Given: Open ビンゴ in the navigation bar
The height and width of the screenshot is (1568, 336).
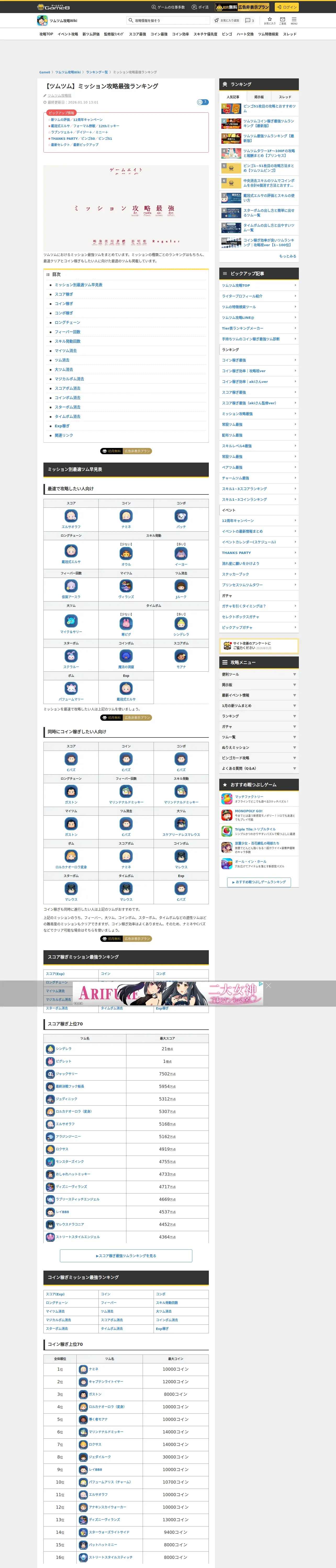Looking at the screenshot, I should point(227,34).
